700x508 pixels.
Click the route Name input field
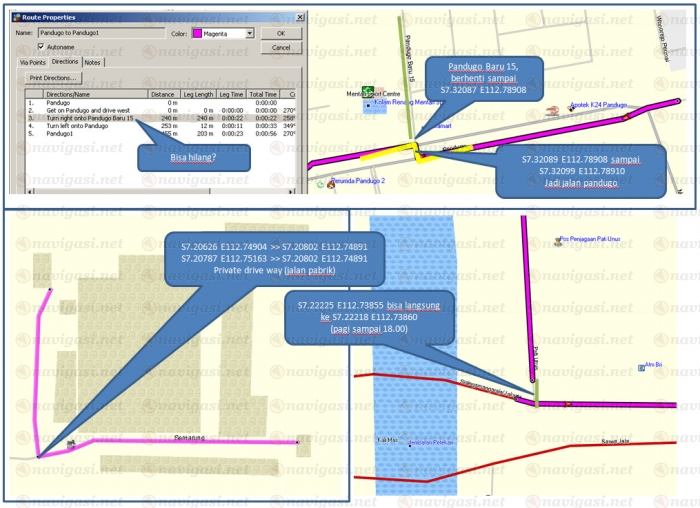99,33
